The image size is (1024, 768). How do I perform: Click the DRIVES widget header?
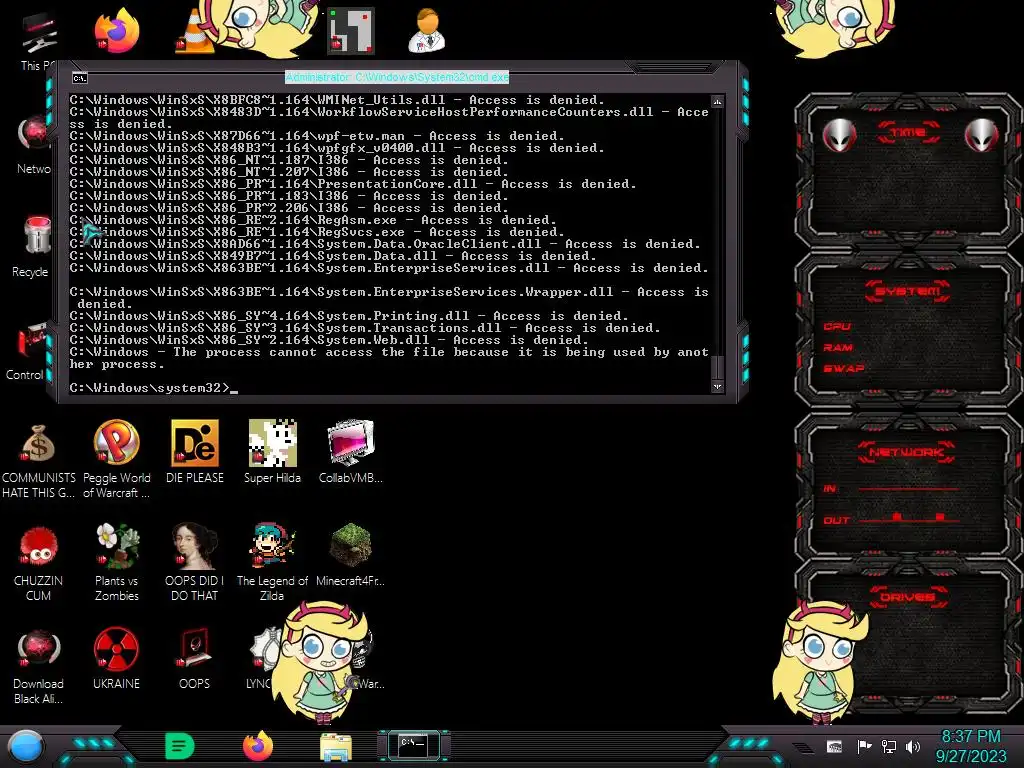908,596
